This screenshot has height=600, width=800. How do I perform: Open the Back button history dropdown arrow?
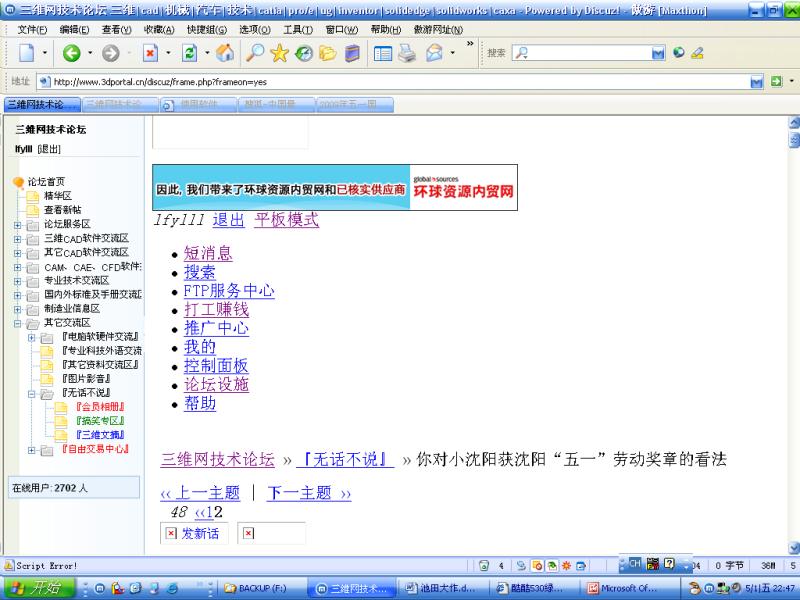[x=90, y=53]
